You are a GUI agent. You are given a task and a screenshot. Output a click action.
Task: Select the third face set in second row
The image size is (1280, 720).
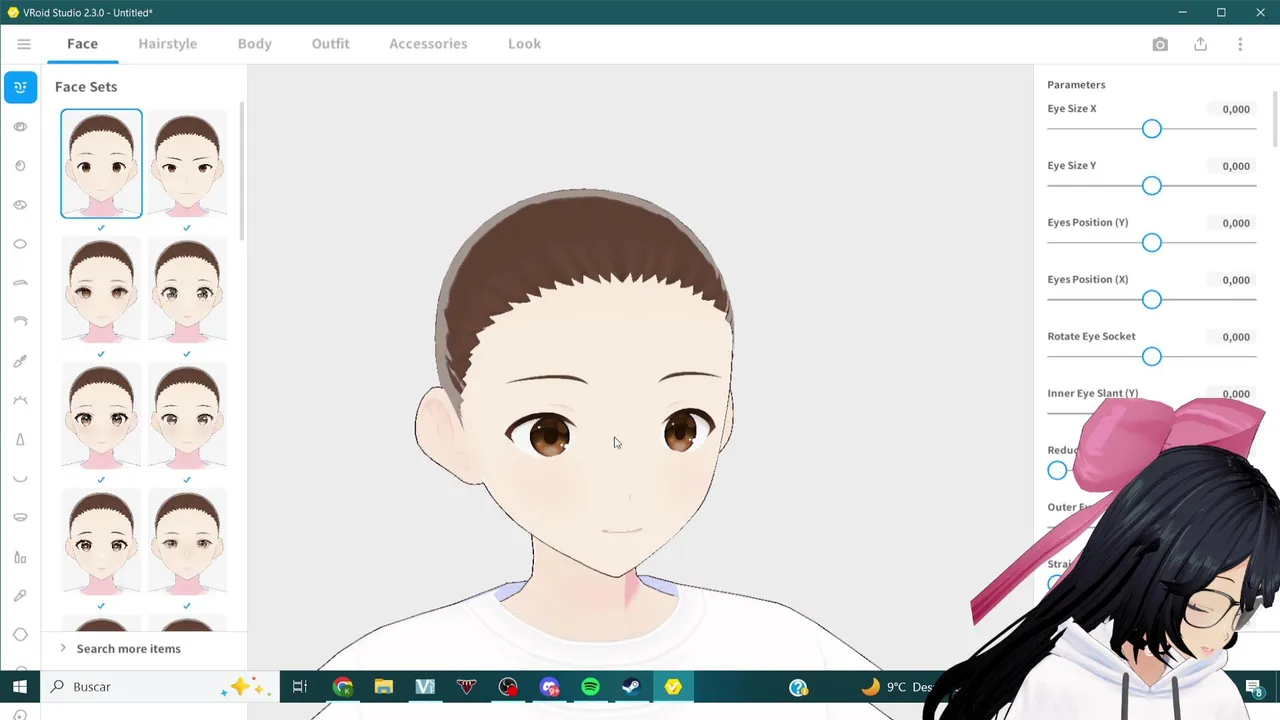101,289
